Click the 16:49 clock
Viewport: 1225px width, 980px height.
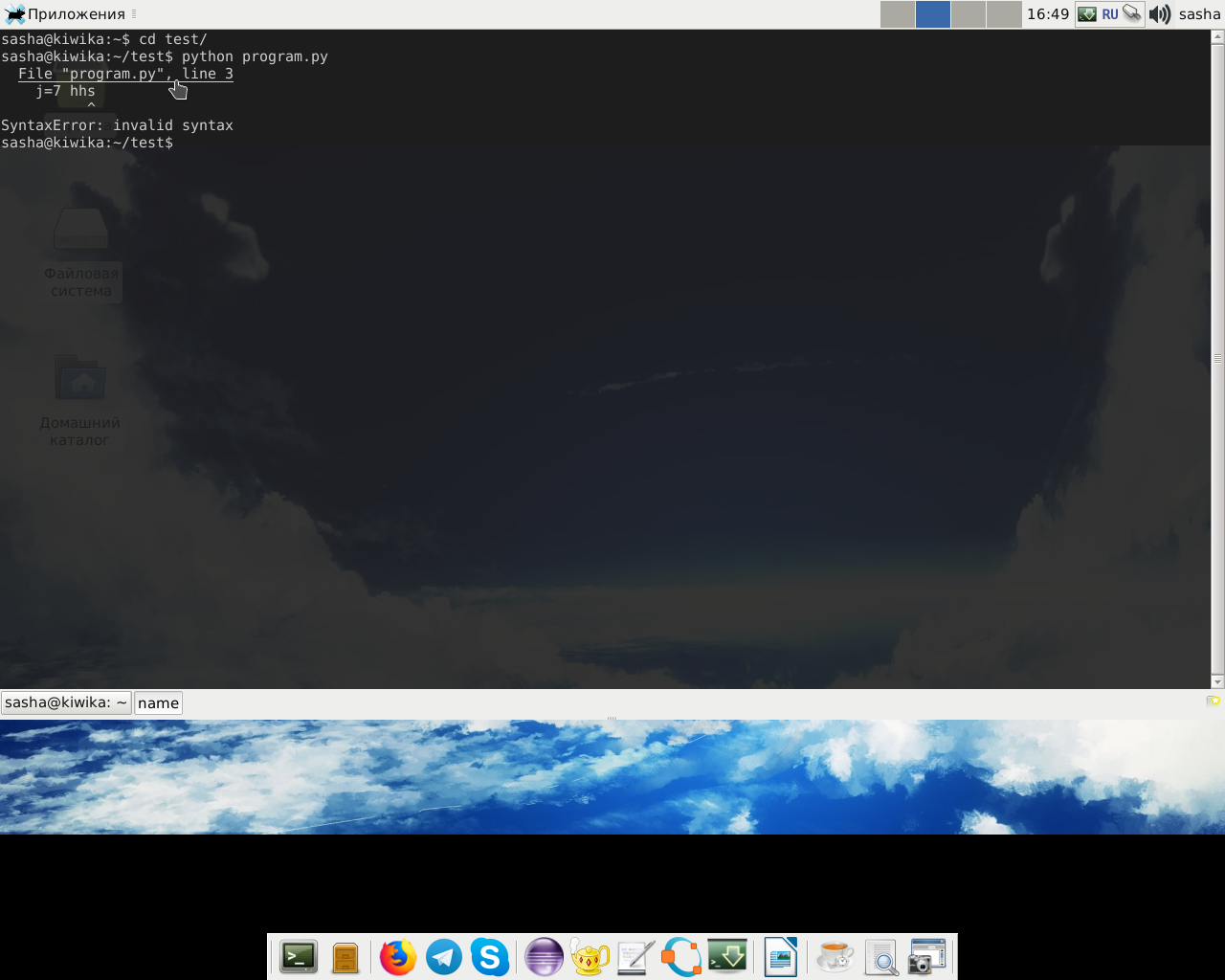tap(1048, 14)
